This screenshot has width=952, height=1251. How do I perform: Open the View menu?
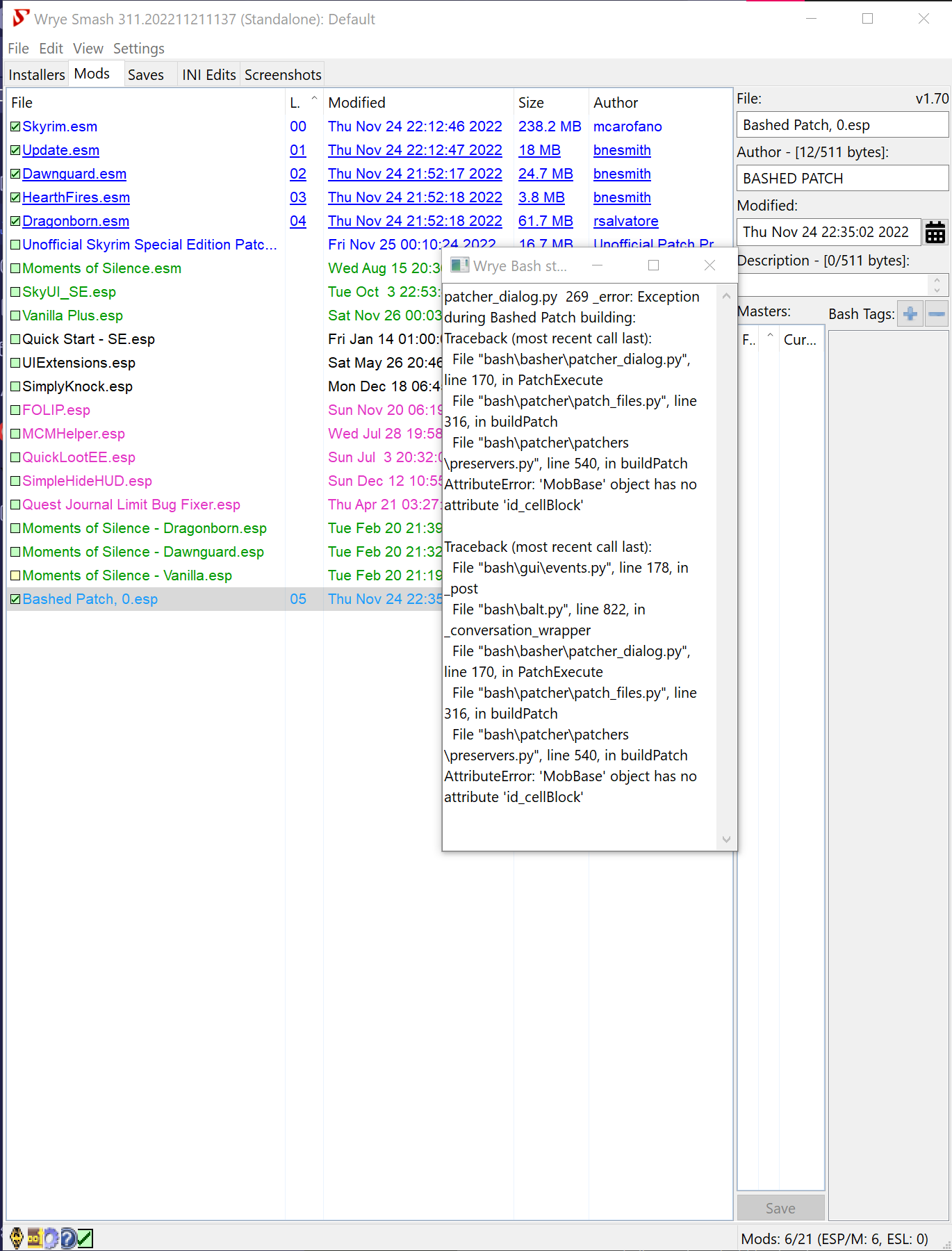point(88,49)
